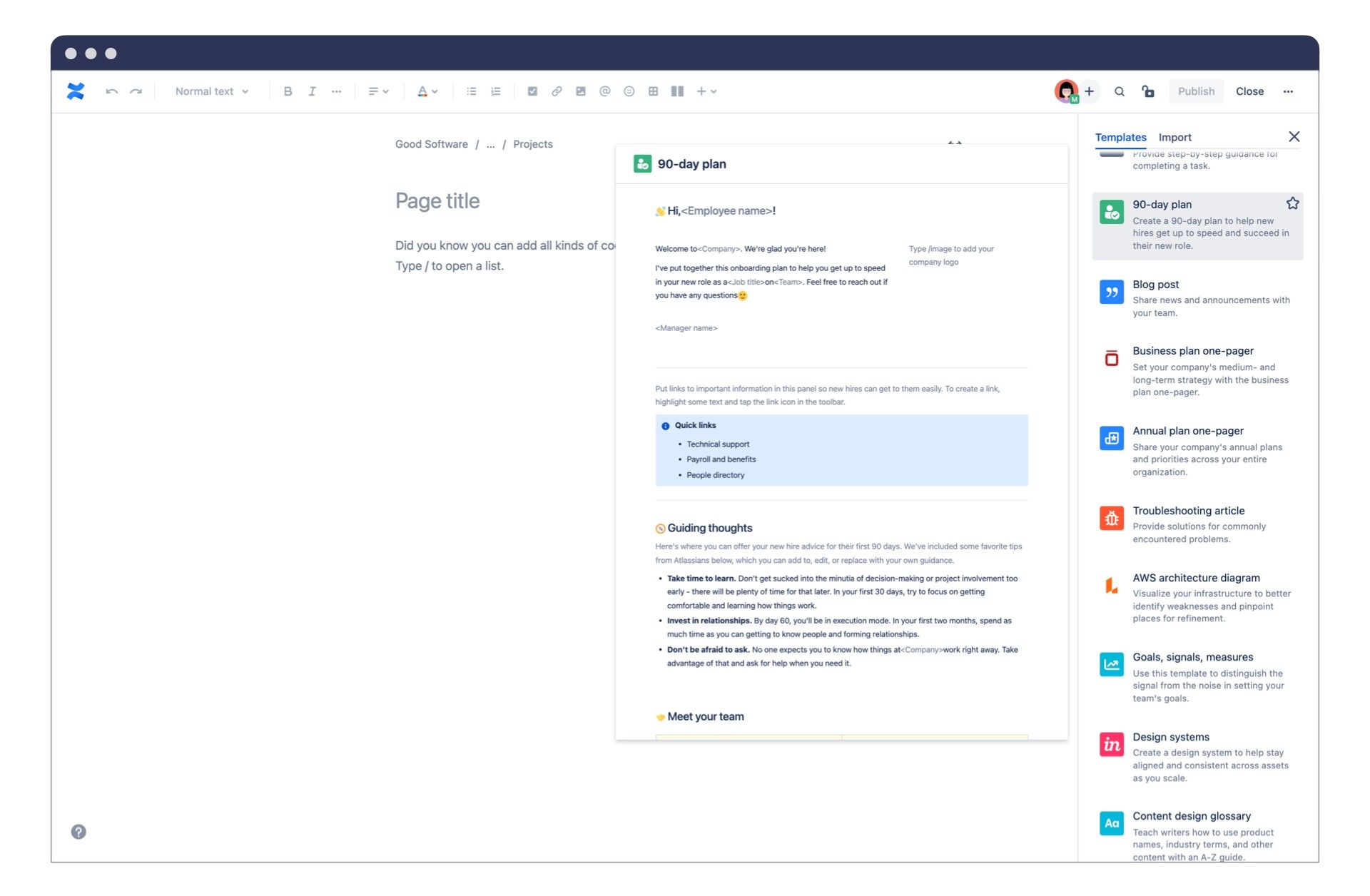
Task: Invite a collaborator with plus icon
Action: coord(1090,91)
